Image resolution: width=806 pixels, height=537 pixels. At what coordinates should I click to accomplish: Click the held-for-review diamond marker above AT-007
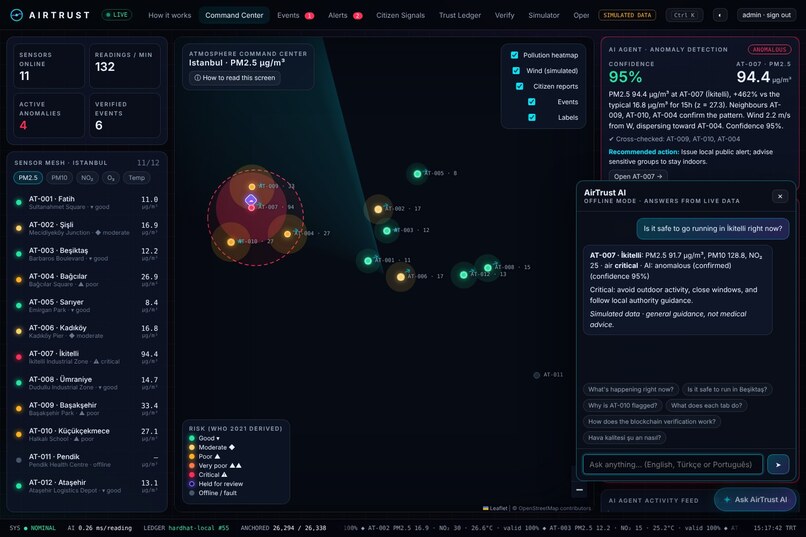pos(251,200)
